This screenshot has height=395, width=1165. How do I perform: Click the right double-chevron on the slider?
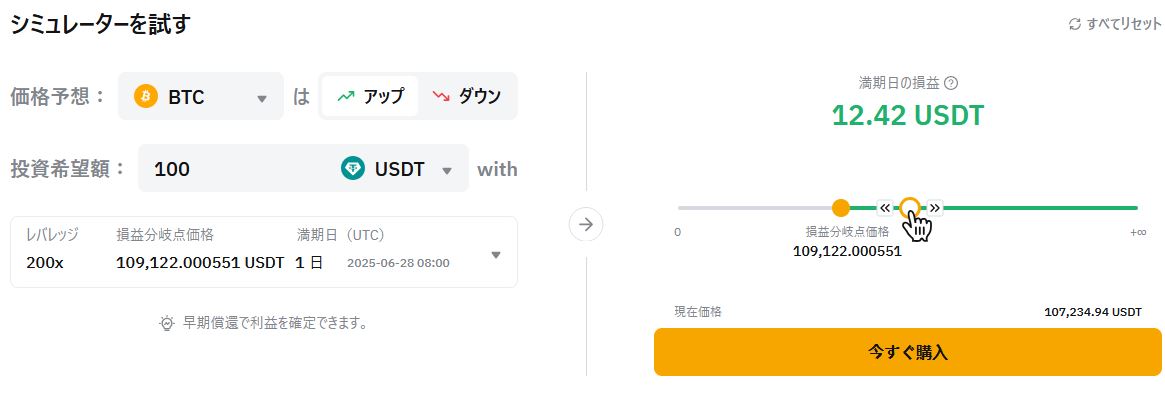[935, 208]
